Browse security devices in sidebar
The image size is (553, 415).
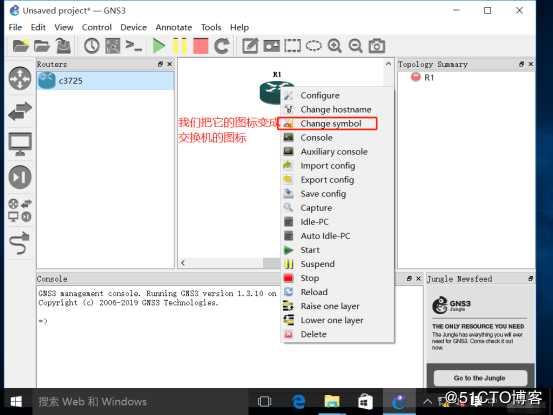pos(20,177)
